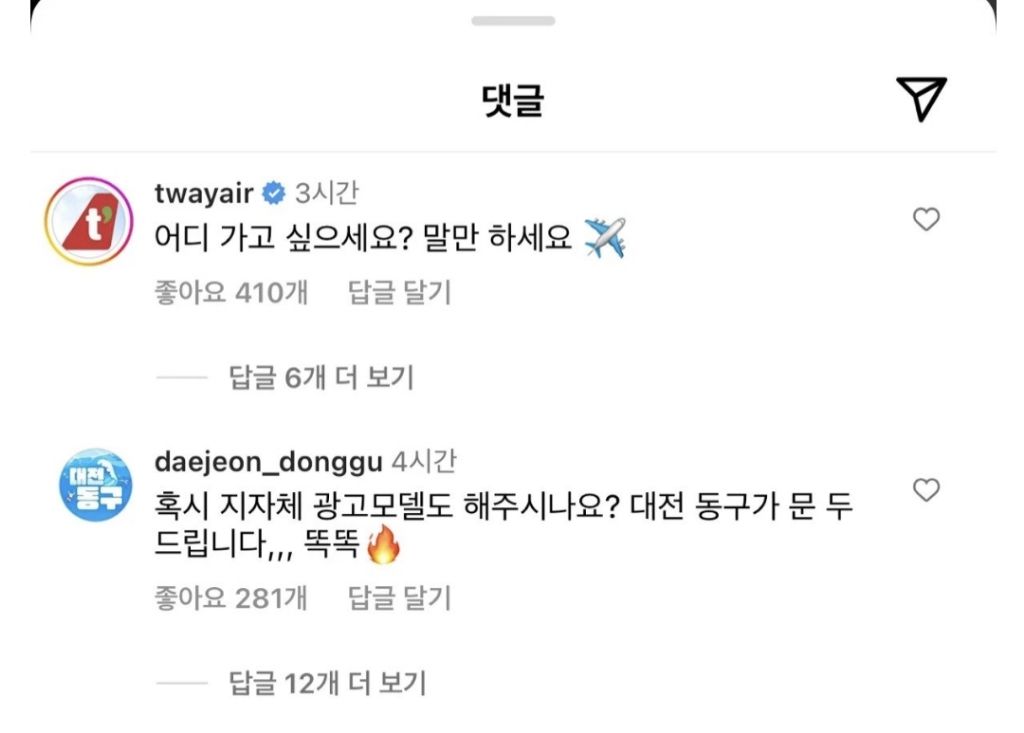Like the twayair comment with the heart icon
Viewport: 1024px width, 733px height.
click(x=926, y=219)
